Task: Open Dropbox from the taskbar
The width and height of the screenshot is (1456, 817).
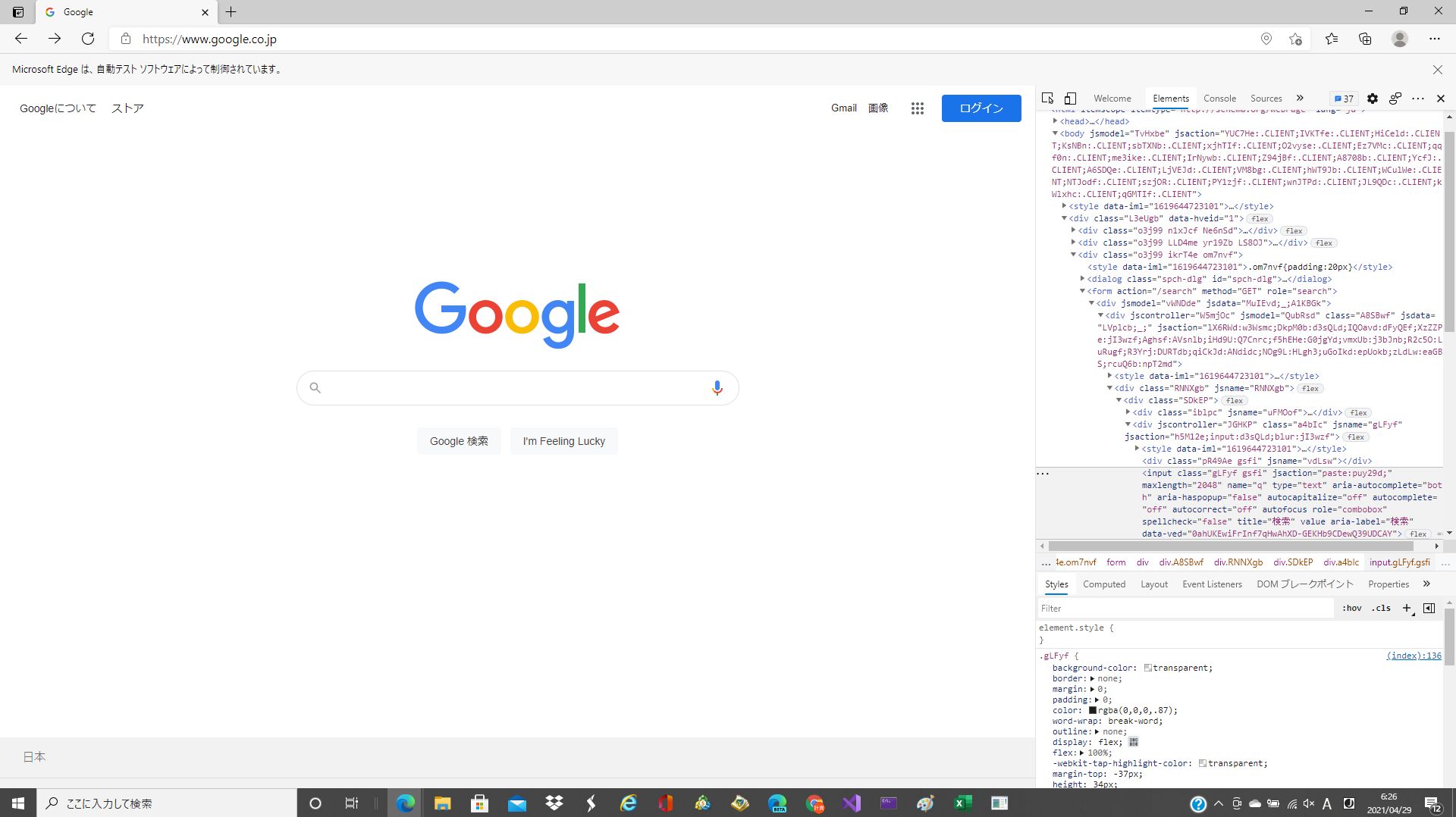Action: [x=554, y=803]
